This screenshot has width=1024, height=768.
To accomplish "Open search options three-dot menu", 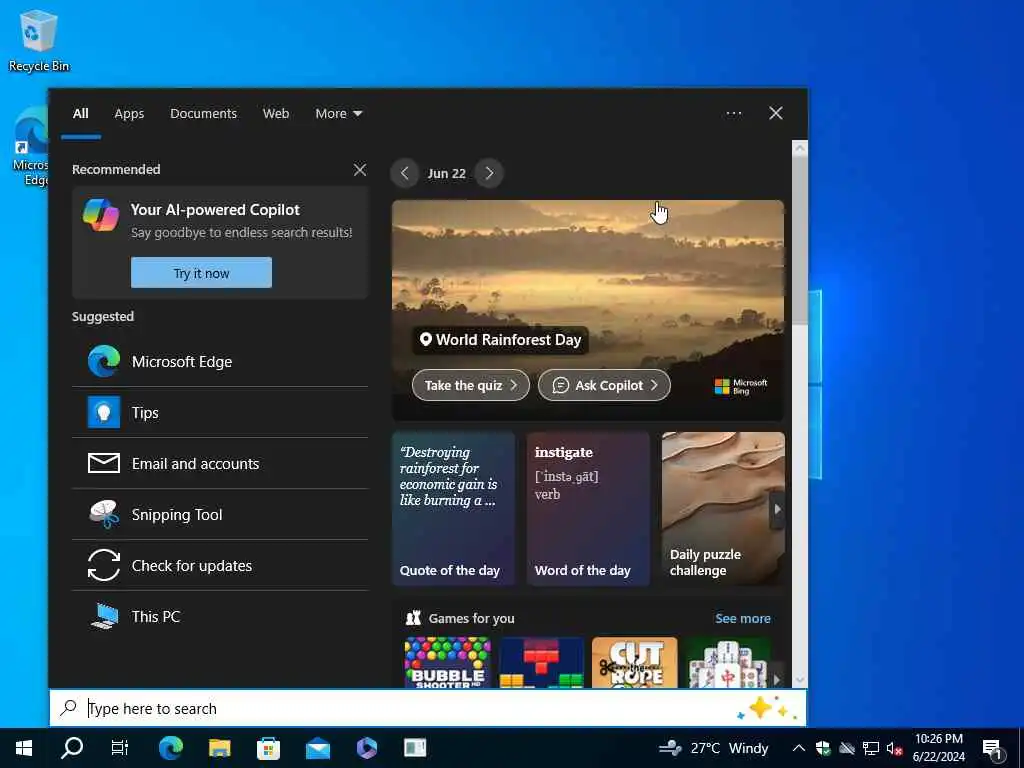I will pos(734,114).
